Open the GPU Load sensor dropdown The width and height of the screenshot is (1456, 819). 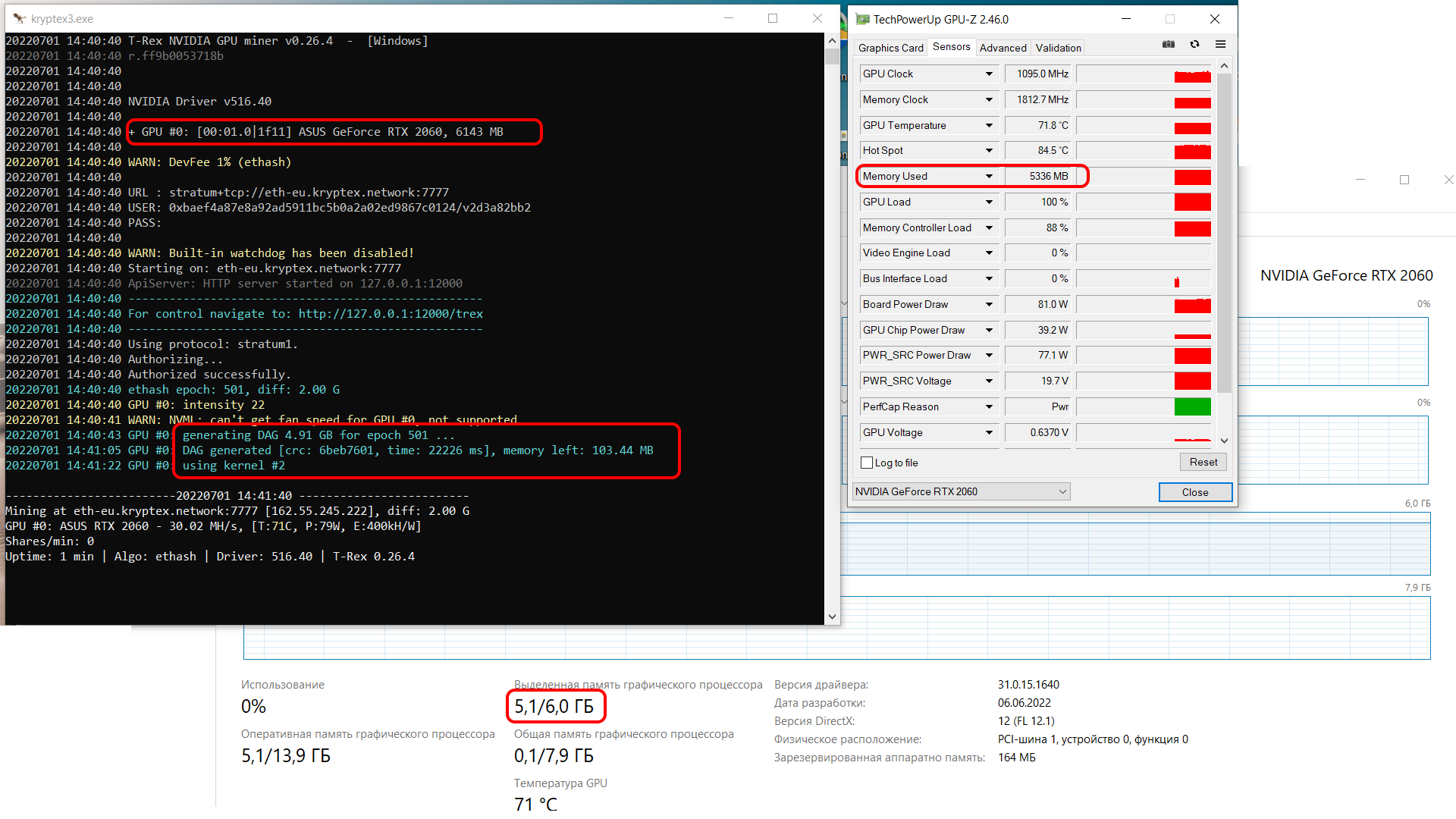[x=989, y=202]
